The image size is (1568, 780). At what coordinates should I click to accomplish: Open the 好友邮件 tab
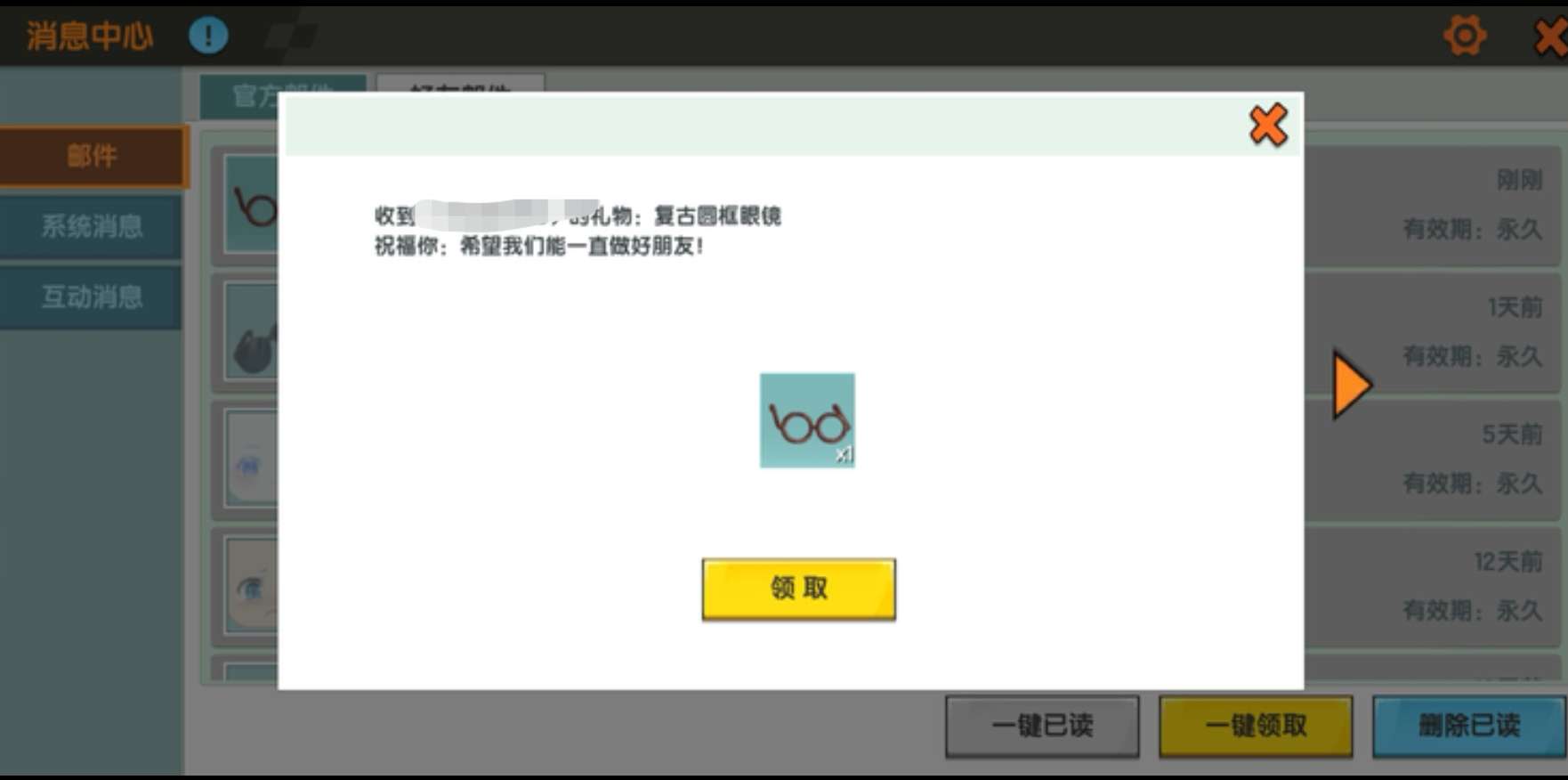tap(460, 83)
